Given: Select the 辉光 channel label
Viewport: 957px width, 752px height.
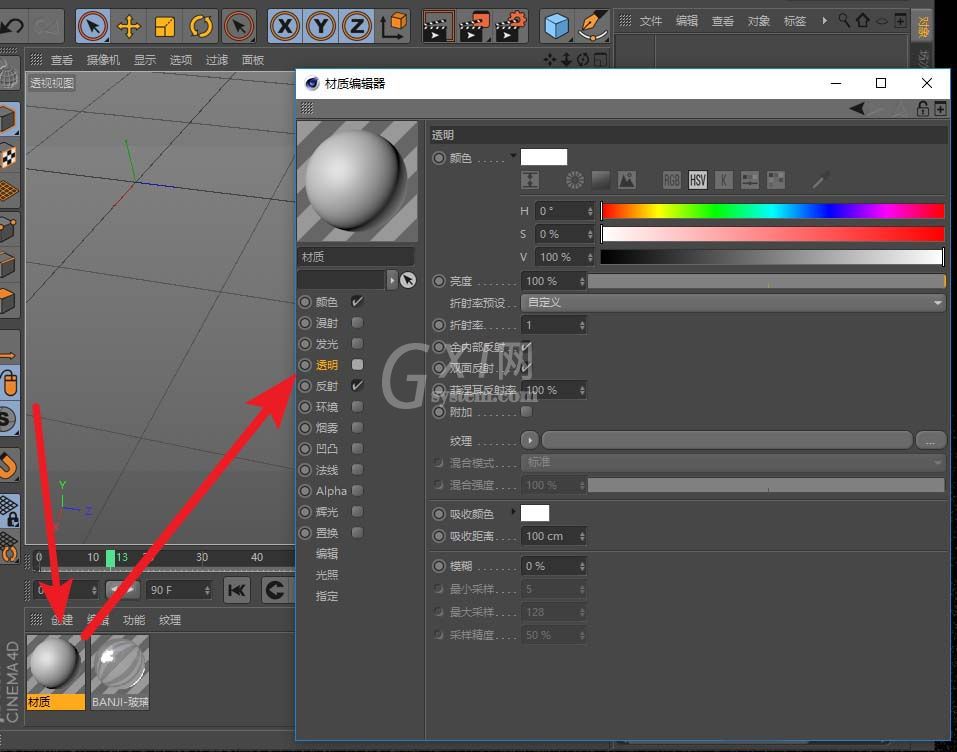Looking at the screenshot, I should [x=327, y=512].
